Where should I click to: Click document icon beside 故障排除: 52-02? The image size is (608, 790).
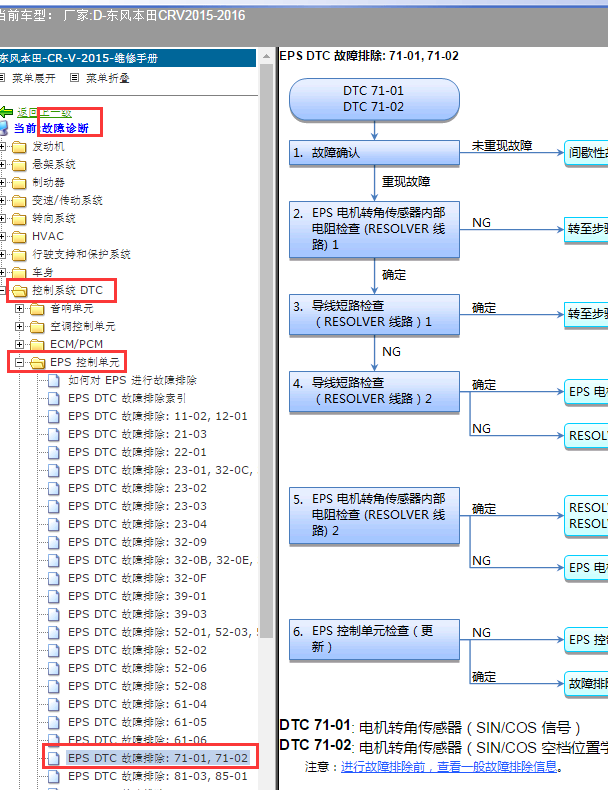[x=53, y=650]
